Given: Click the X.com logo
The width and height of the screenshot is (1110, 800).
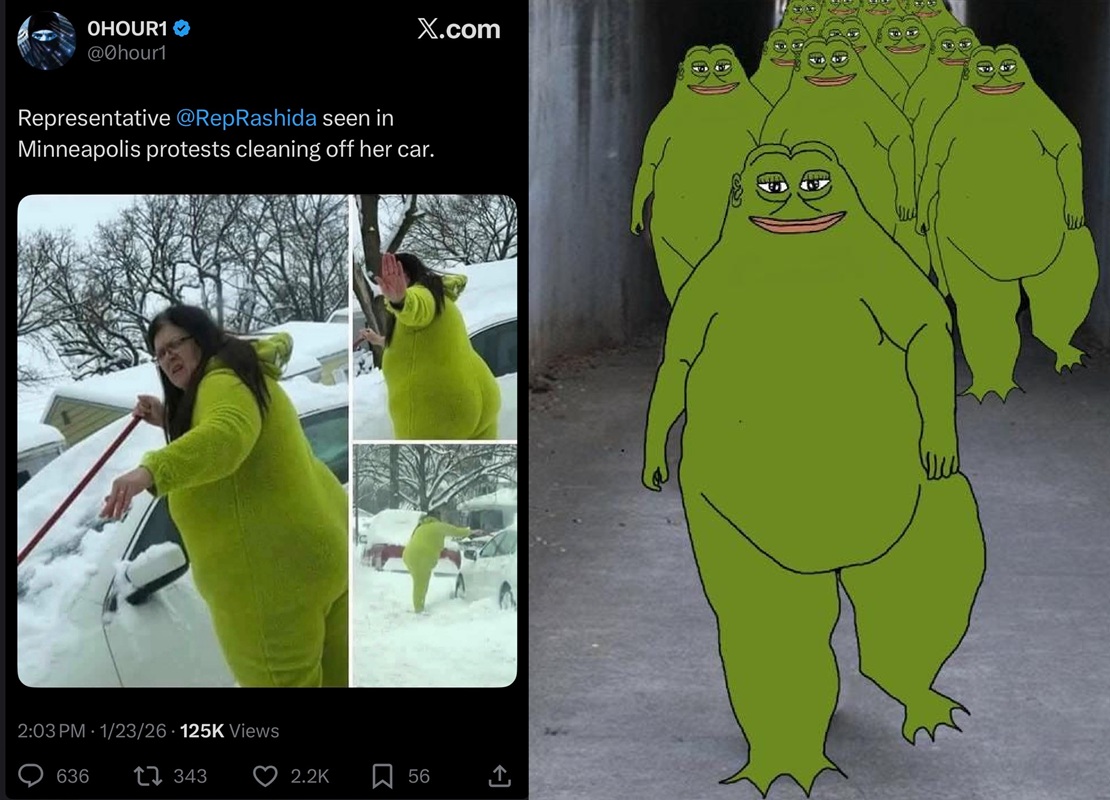Looking at the screenshot, I should tap(459, 29).
